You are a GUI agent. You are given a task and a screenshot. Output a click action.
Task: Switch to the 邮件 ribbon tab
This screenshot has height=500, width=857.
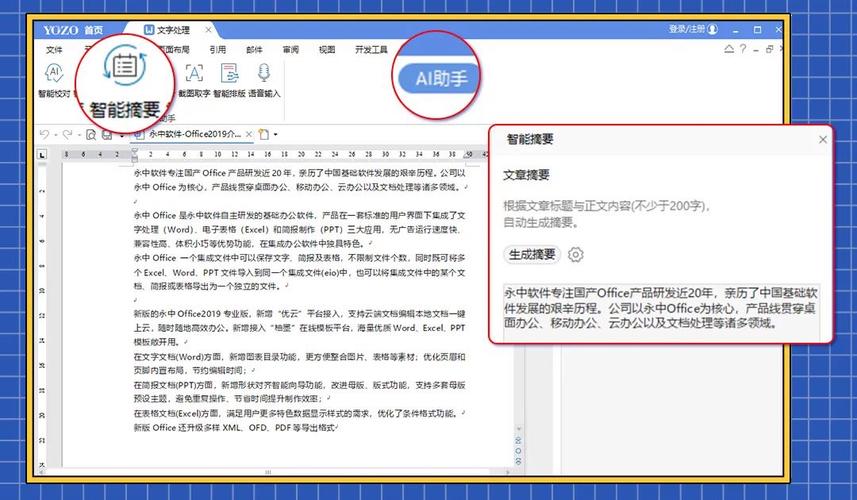coord(254,50)
